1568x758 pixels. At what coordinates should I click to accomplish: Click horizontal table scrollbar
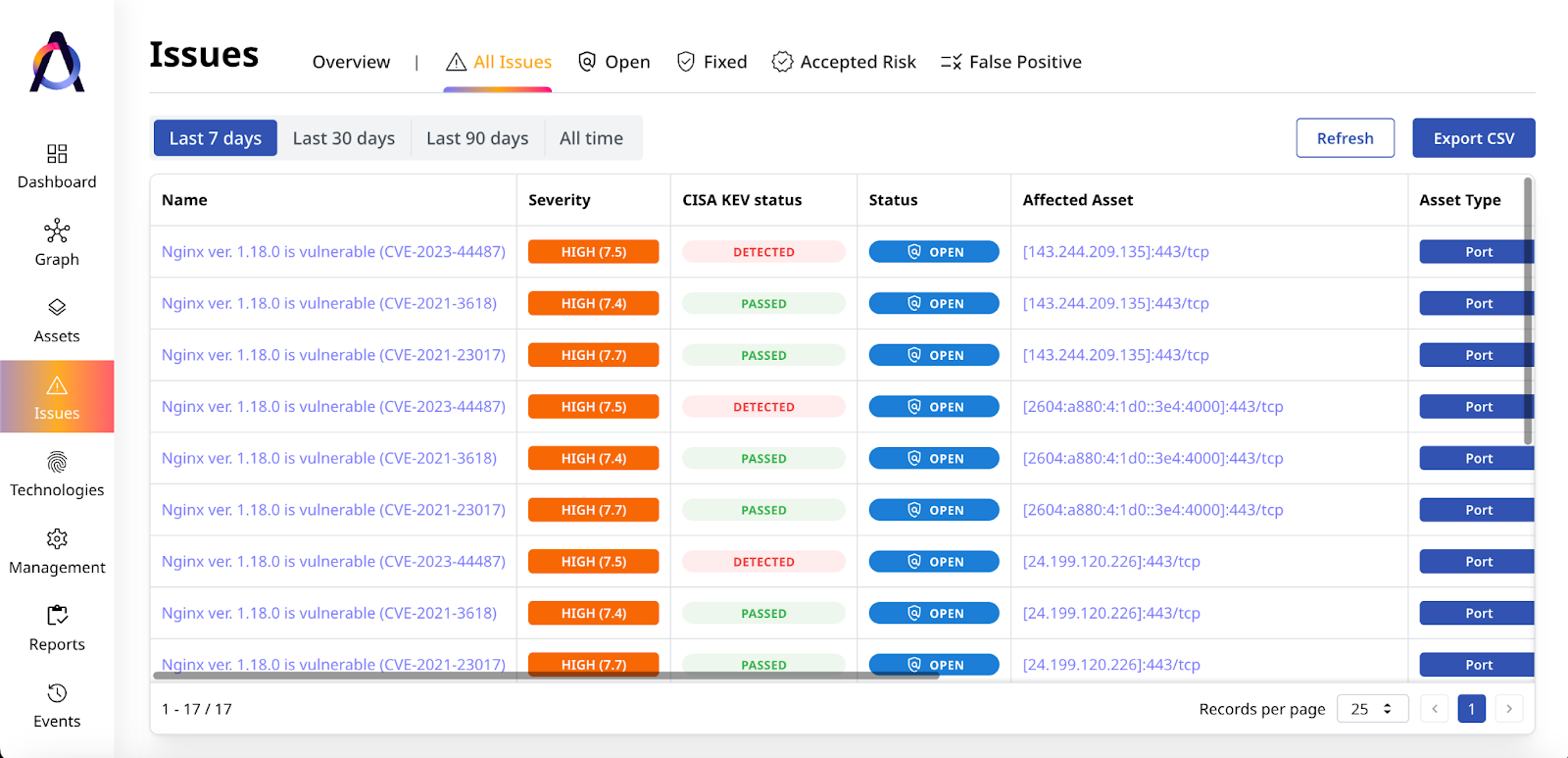tap(547, 675)
